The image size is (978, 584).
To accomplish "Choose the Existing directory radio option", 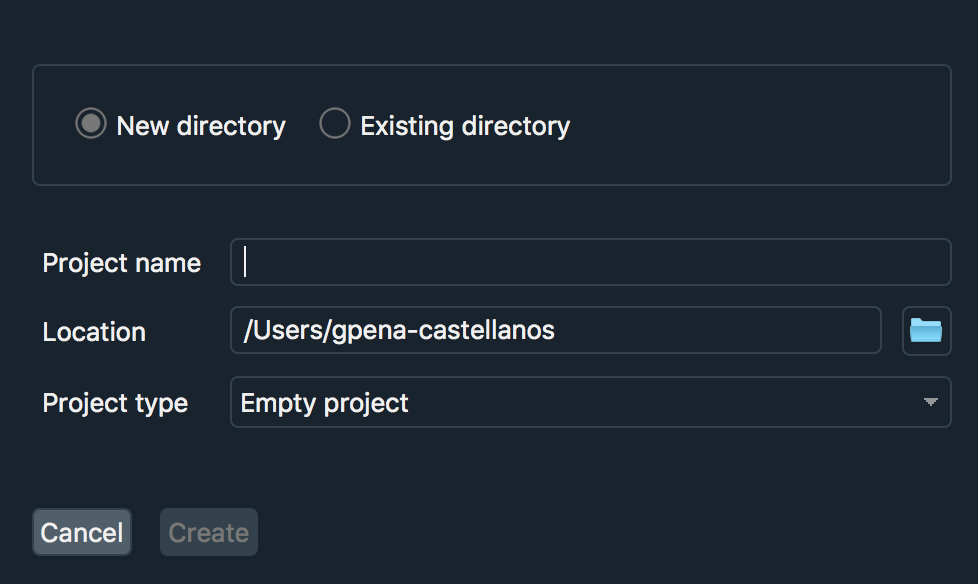I will click(x=334, y=124).
